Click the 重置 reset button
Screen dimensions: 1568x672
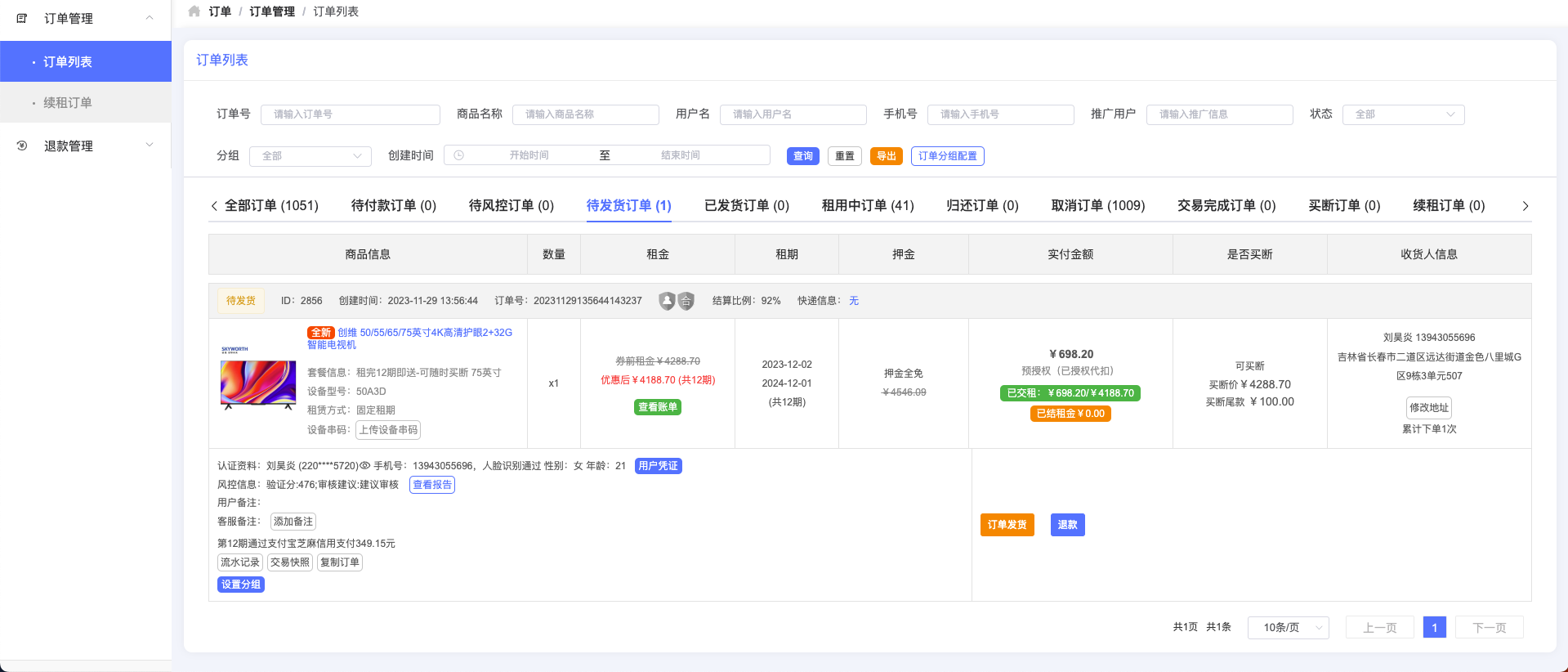click(845, 156)
